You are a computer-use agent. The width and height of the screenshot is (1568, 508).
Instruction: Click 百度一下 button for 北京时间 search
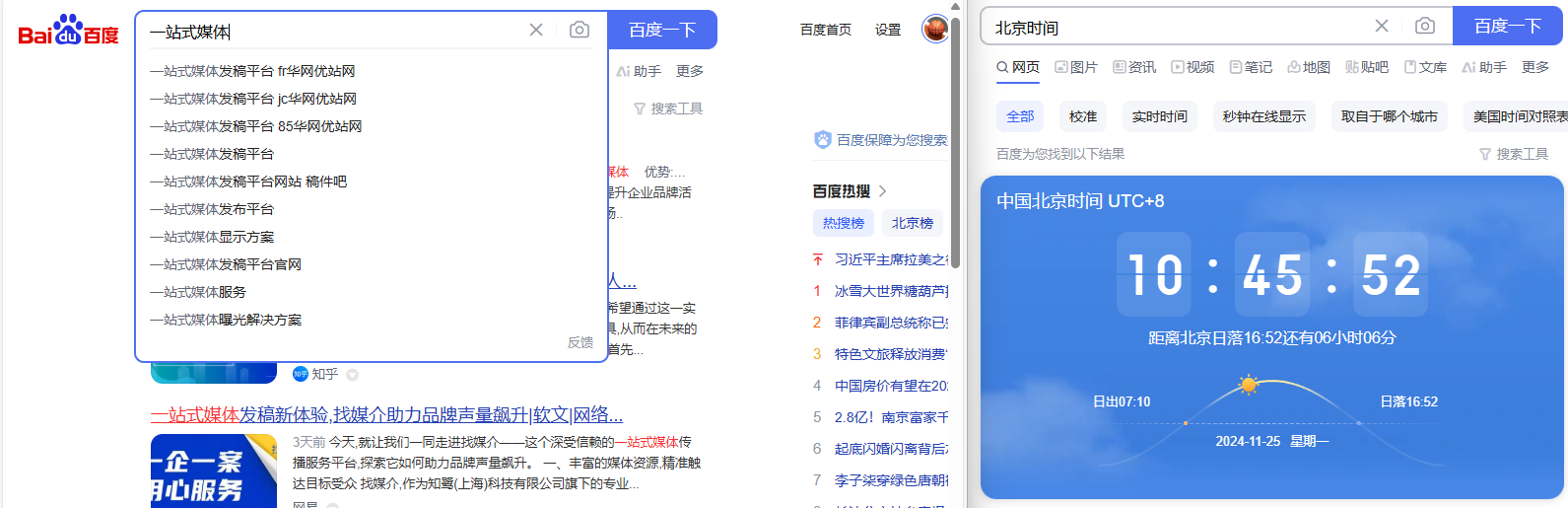[x=1508, y=26]
